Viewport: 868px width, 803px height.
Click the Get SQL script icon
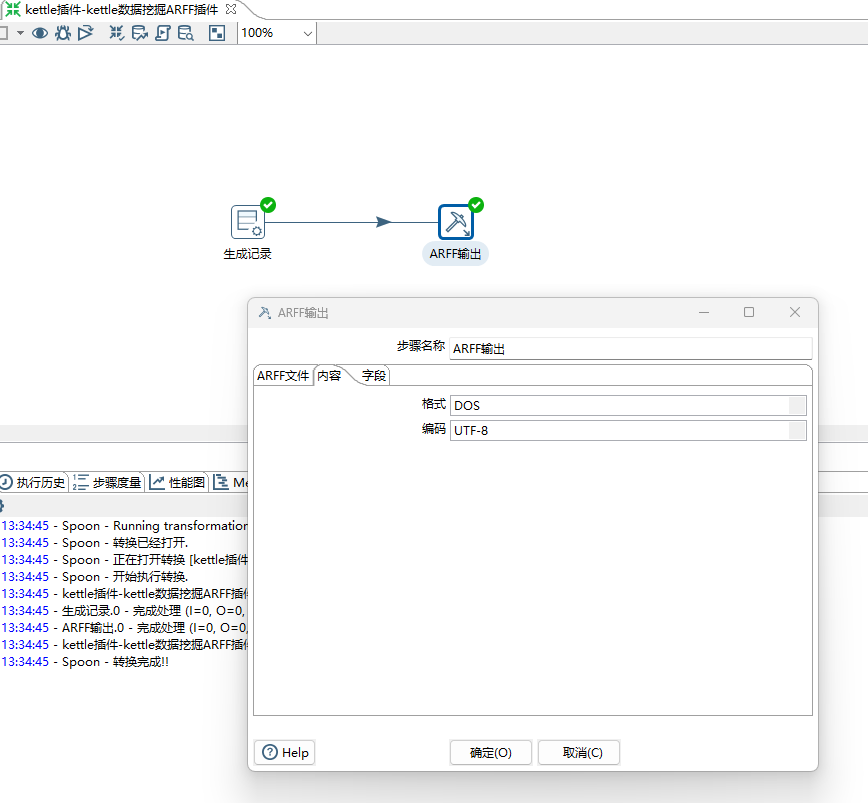point(163,33)
